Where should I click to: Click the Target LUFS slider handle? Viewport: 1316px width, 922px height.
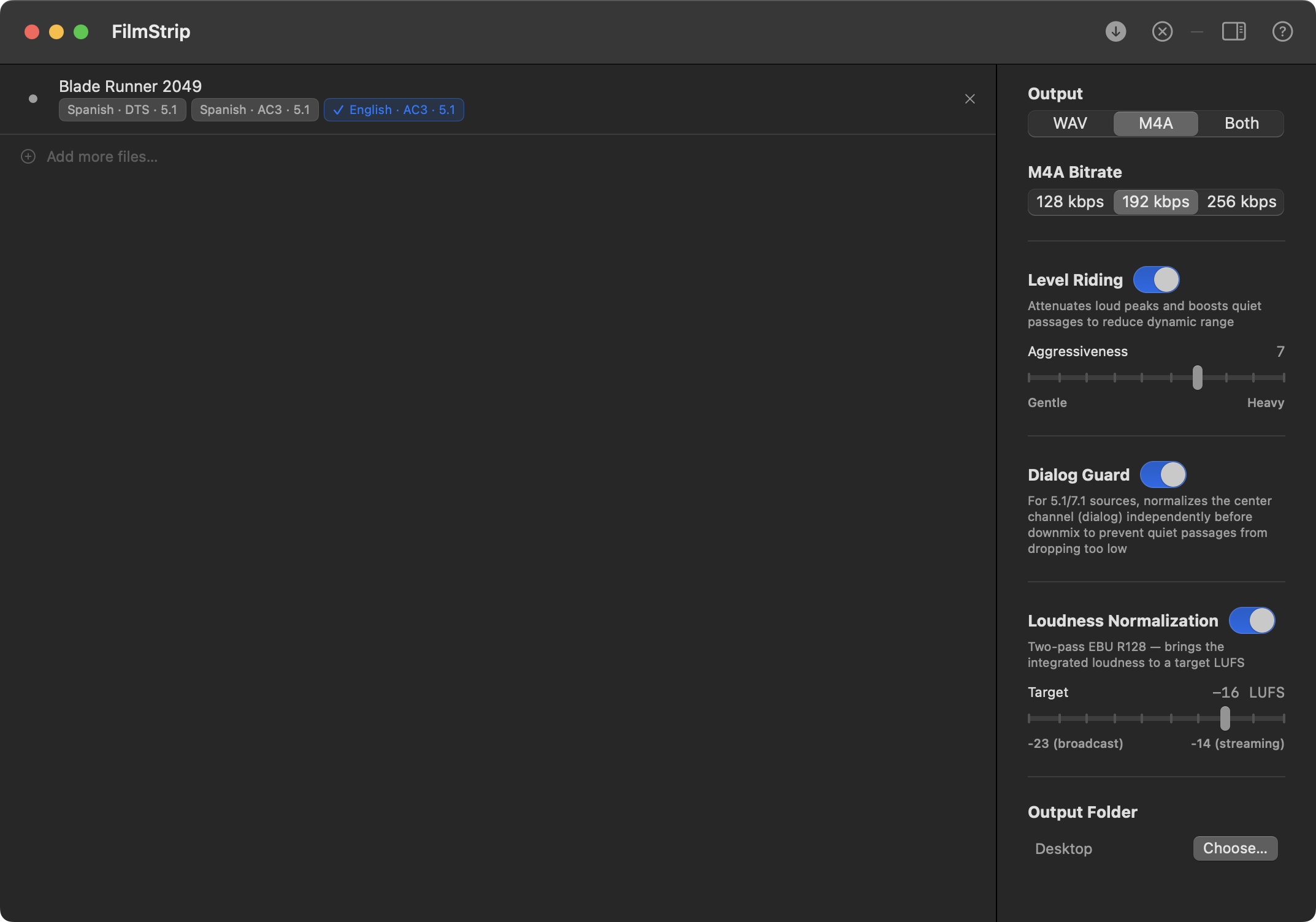pyautogui.click(x=1225, y=718)
